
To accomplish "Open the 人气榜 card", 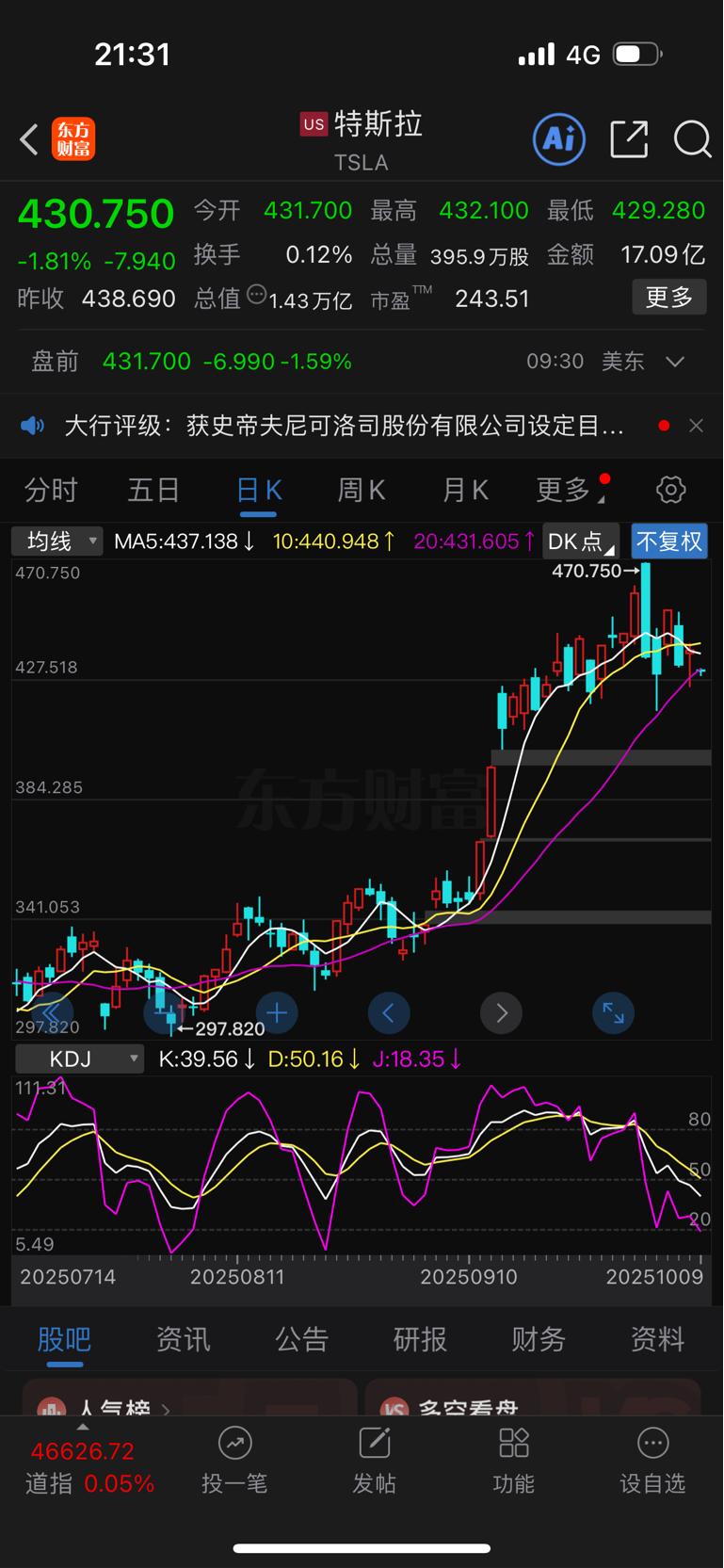I will tap(189, 1398).
